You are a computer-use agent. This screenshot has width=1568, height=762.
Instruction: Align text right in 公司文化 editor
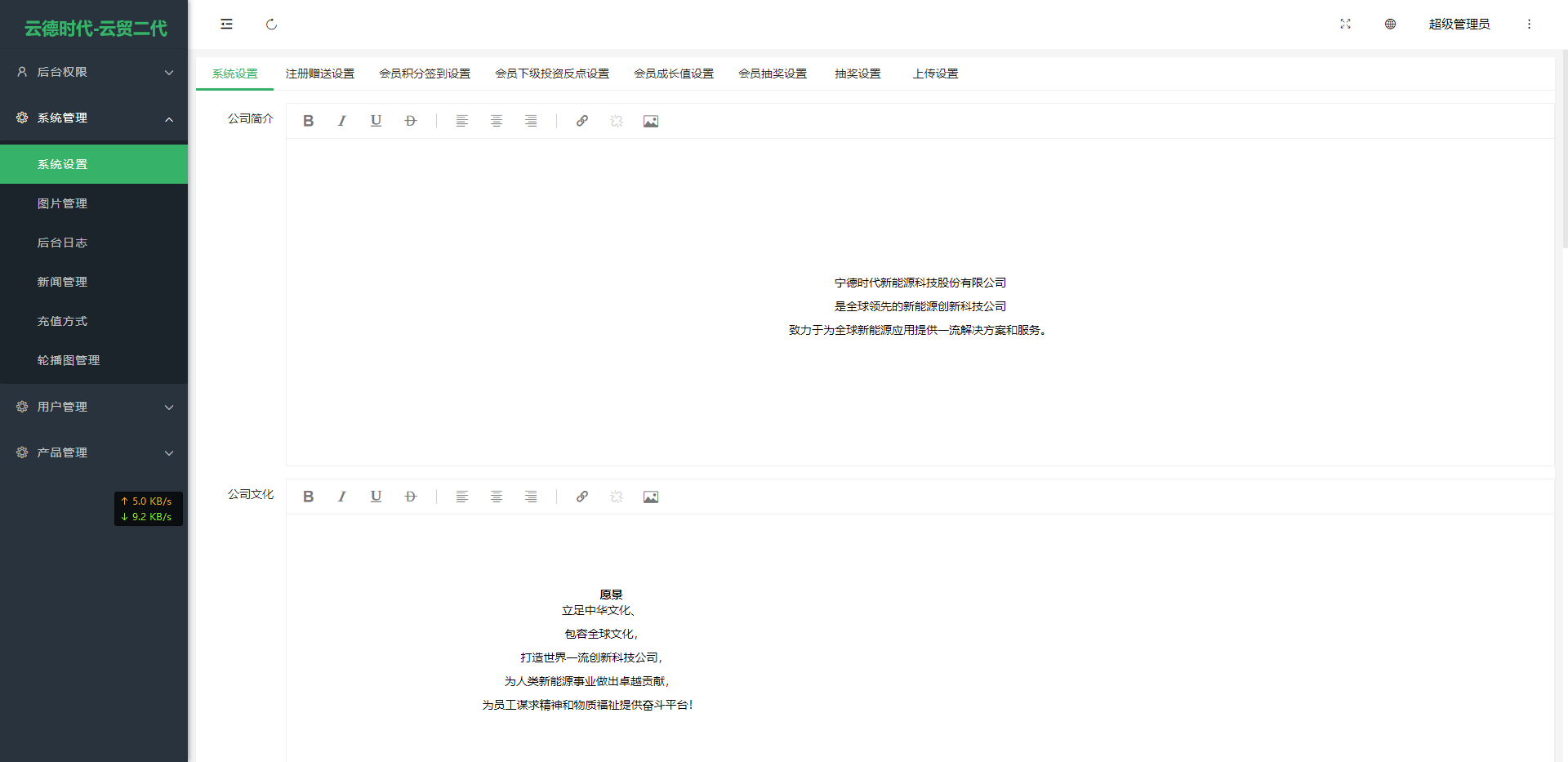coord(531,497)
